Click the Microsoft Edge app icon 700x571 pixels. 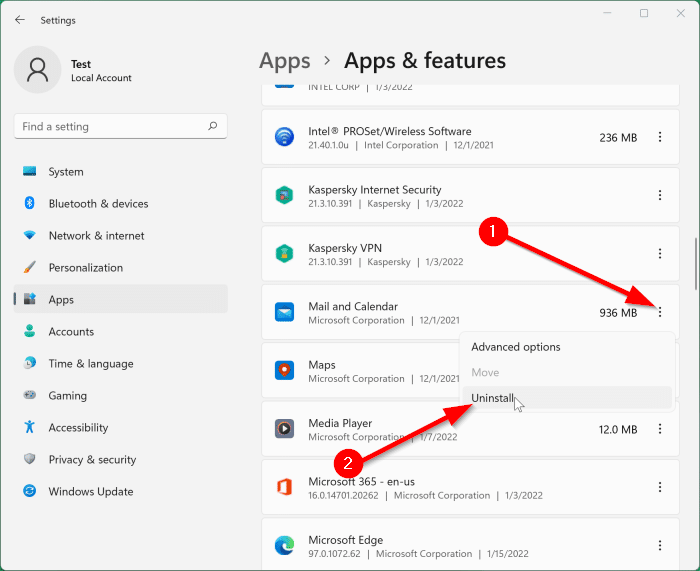coord(284,546)
